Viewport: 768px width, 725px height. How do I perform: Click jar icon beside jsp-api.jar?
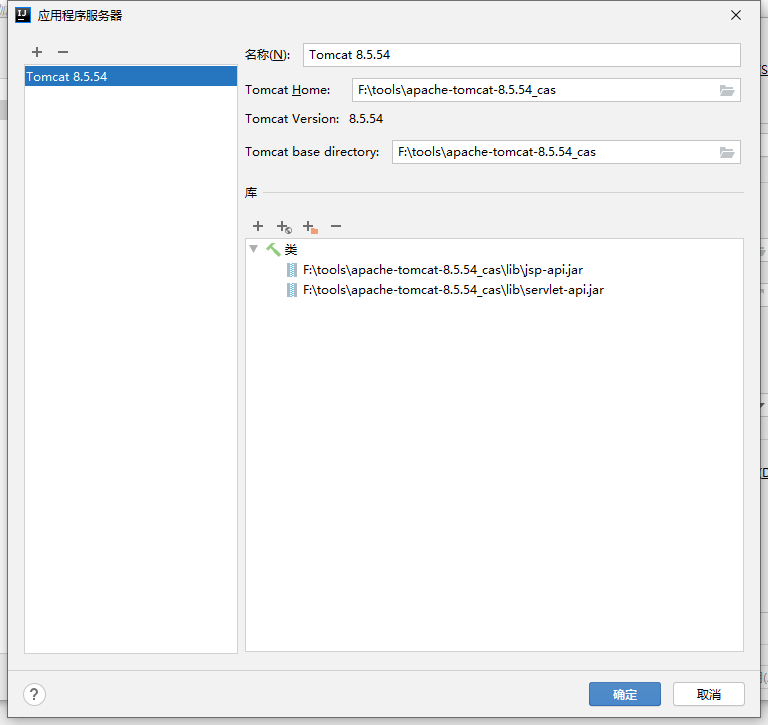(291, 270)
